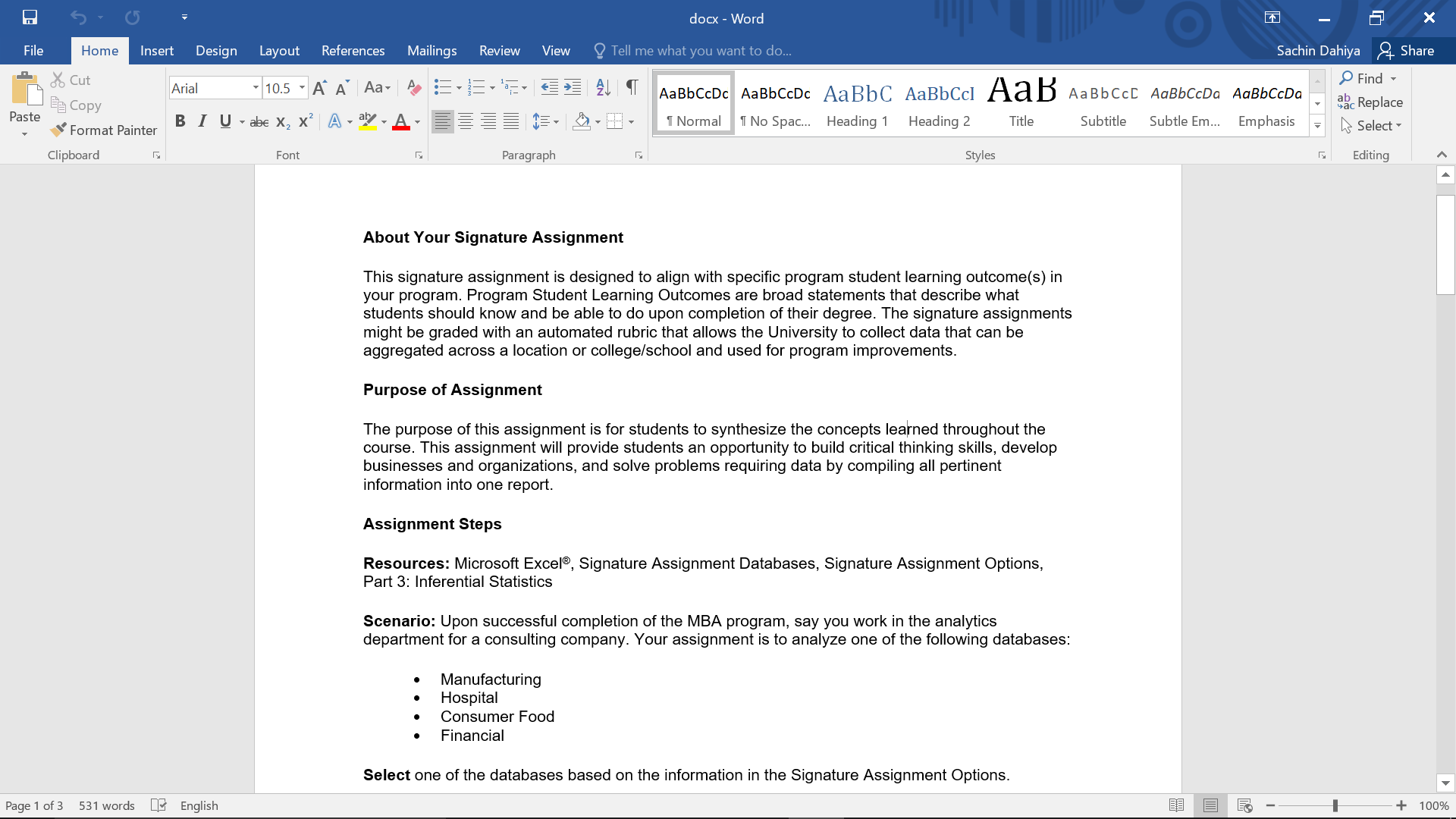Select the Text Highlight Color swatch
Screen dimensions: 1456x819
pos(367,121)
